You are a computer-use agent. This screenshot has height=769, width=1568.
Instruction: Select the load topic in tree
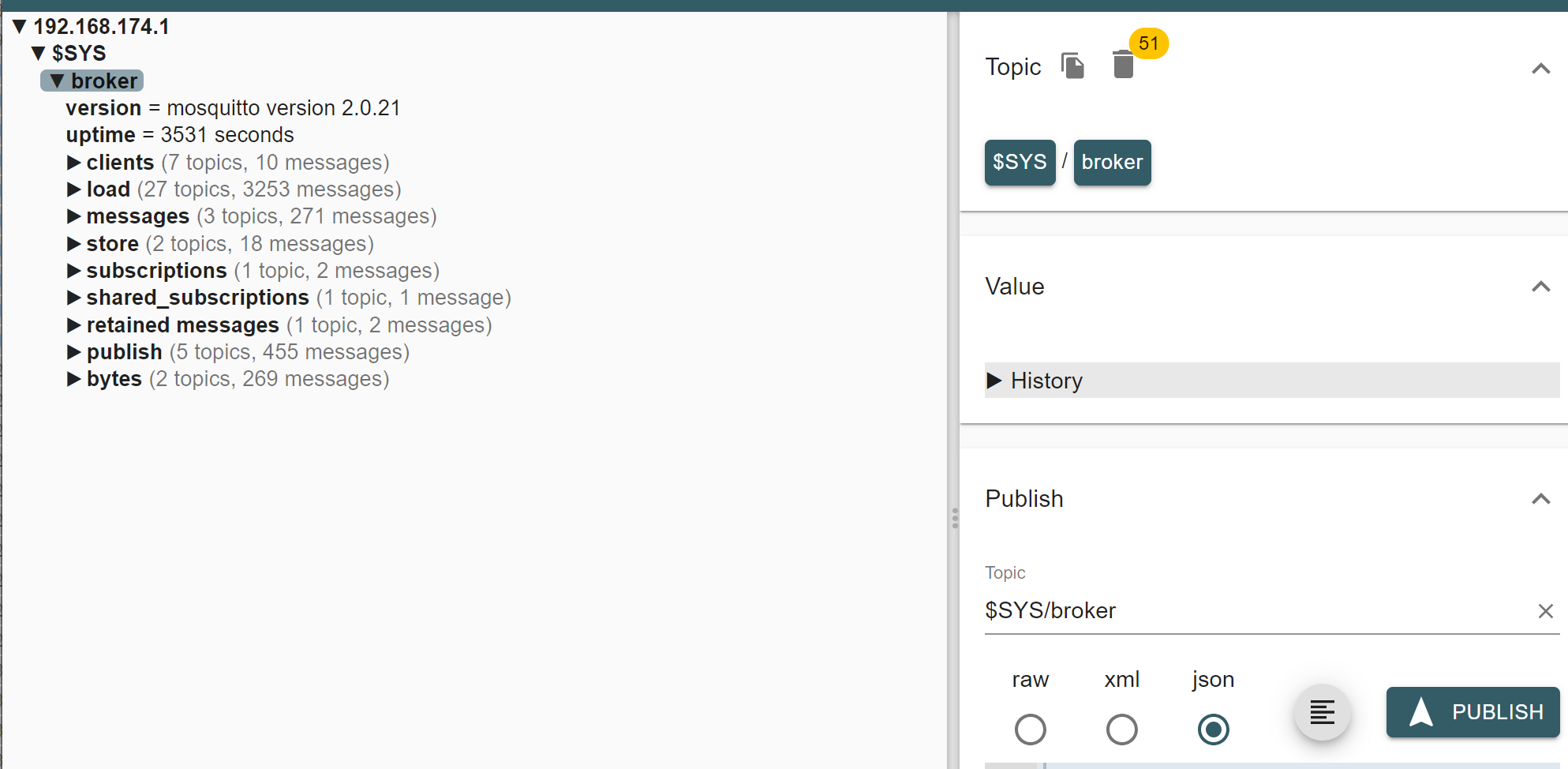108,189
